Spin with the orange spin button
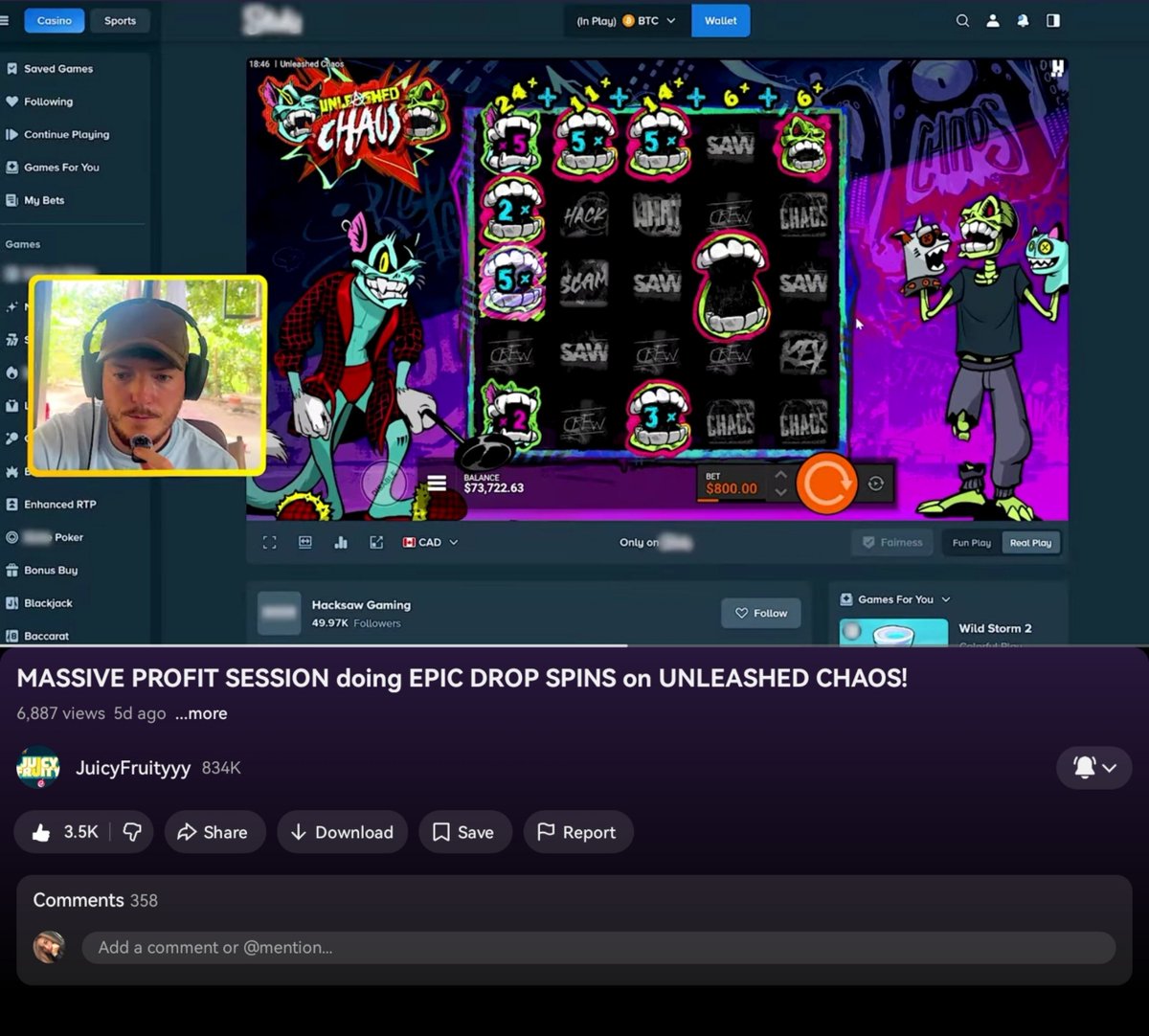1149x1036 pixels. [x=825, y=484]
